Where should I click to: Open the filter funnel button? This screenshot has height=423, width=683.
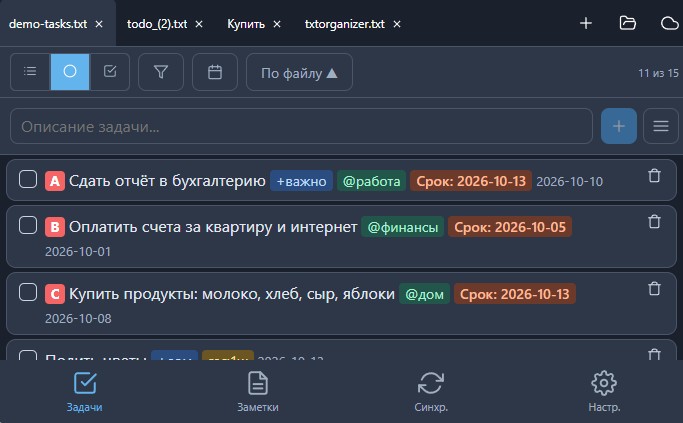tap(161, 72)
